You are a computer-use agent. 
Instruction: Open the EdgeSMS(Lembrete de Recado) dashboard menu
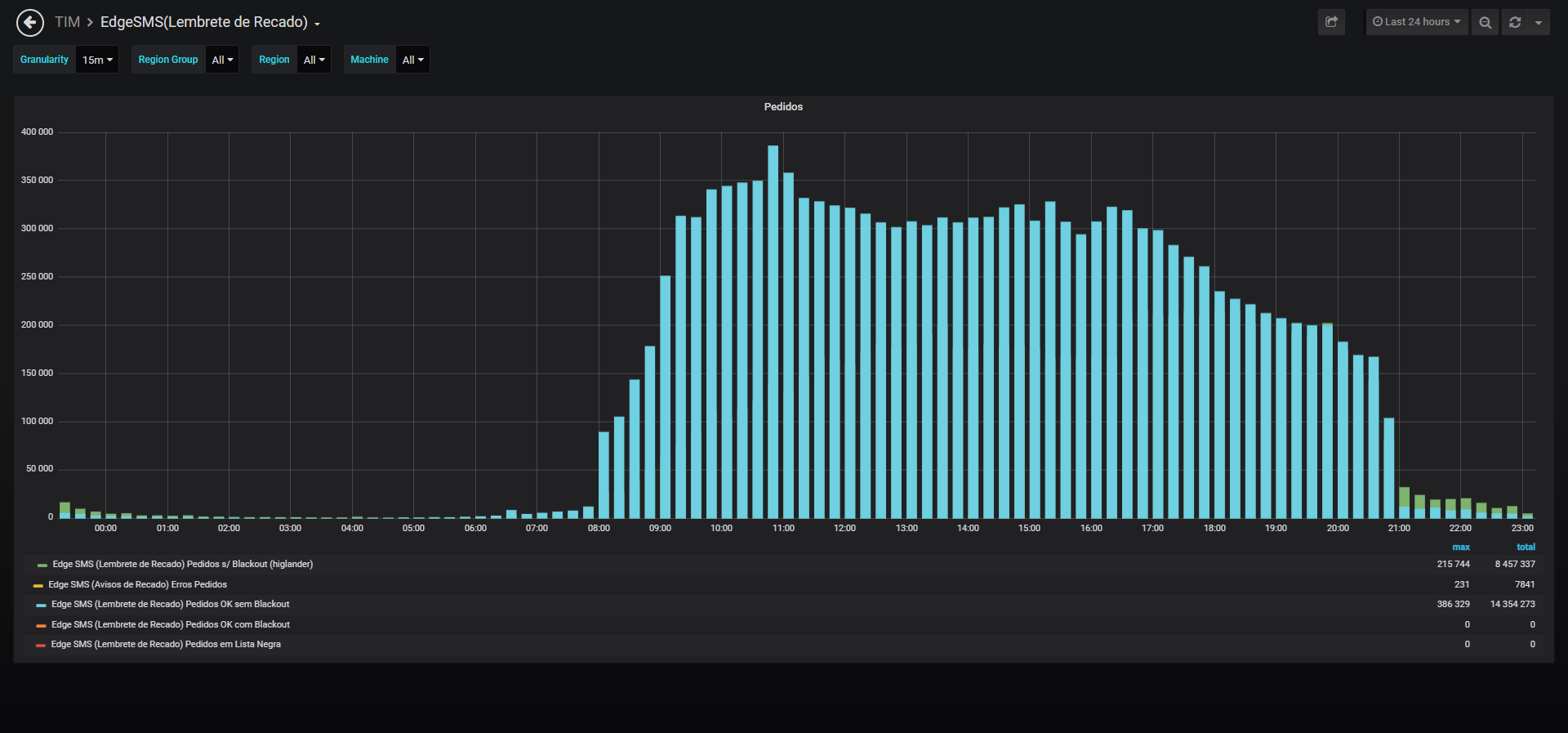point(210,22)
